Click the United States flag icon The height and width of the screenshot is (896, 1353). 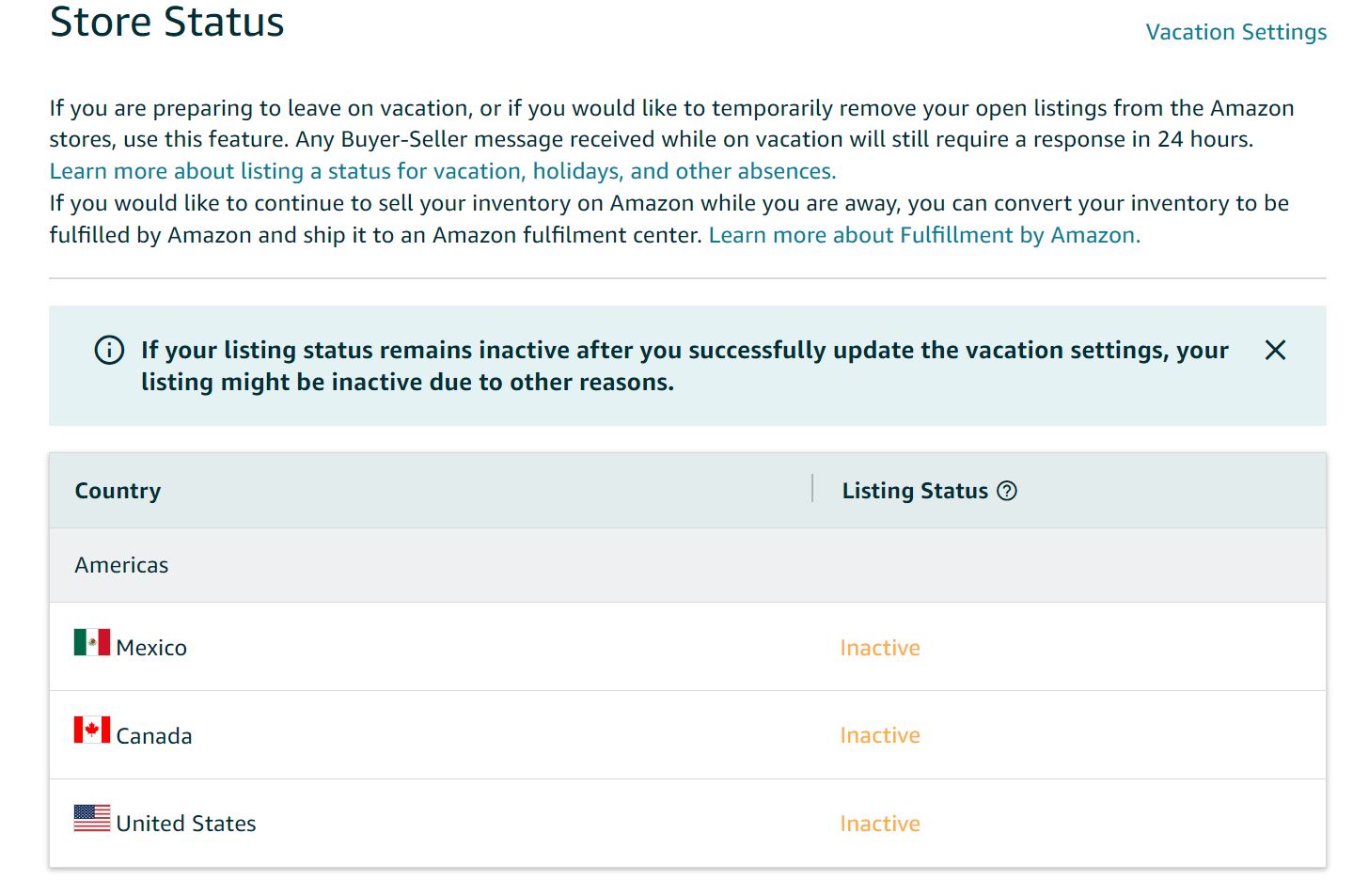pos(92,818)
